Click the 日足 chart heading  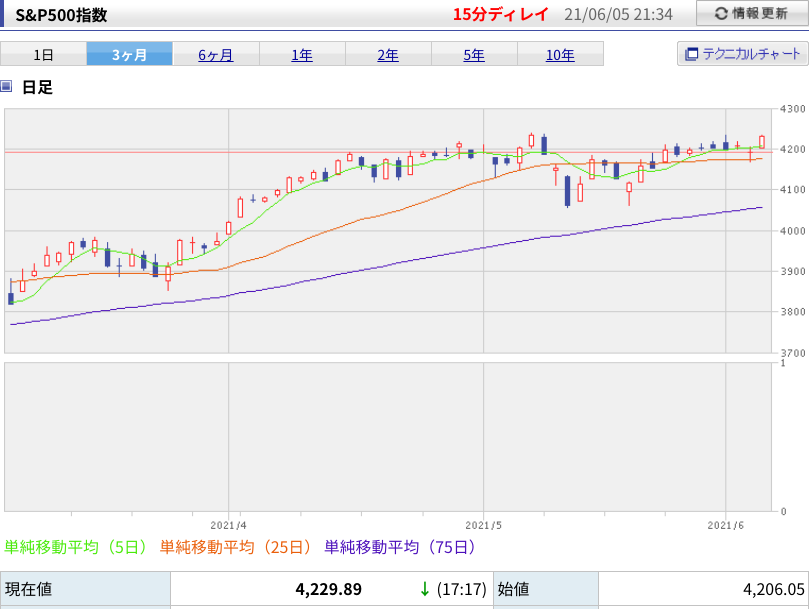[x=37, y=87]
